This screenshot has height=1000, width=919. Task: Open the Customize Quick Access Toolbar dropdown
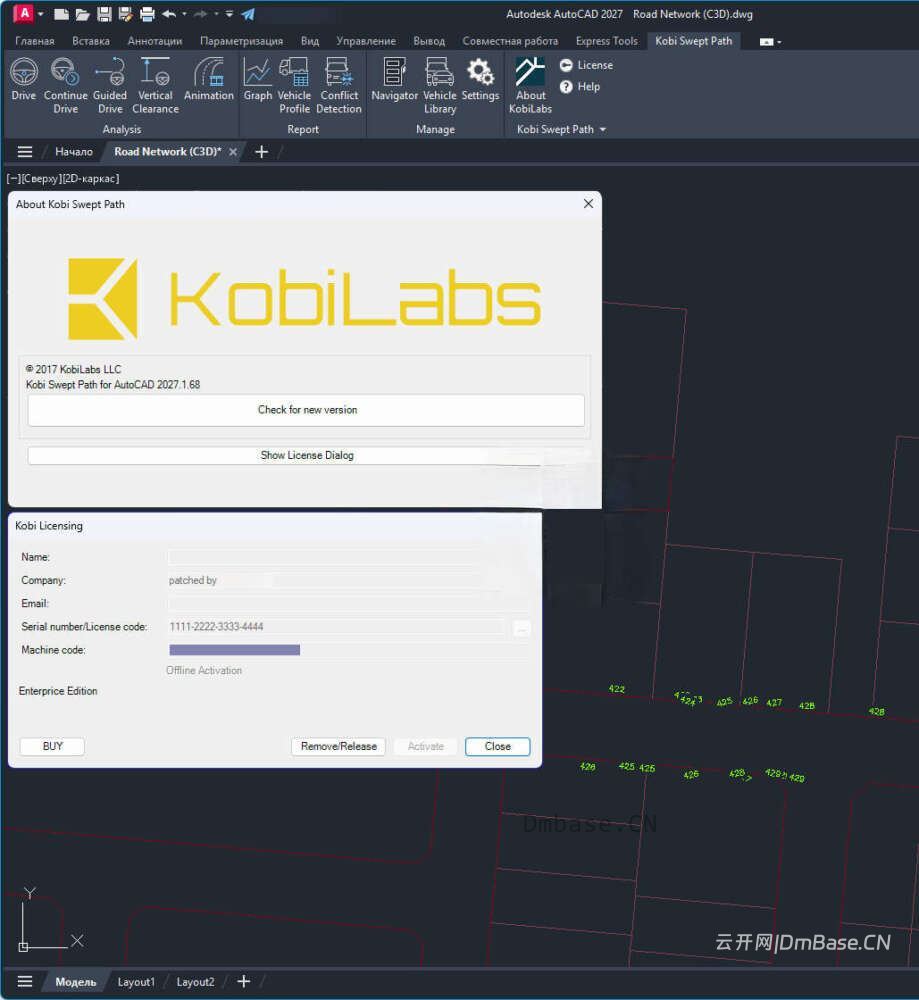[x=229, y=14]
